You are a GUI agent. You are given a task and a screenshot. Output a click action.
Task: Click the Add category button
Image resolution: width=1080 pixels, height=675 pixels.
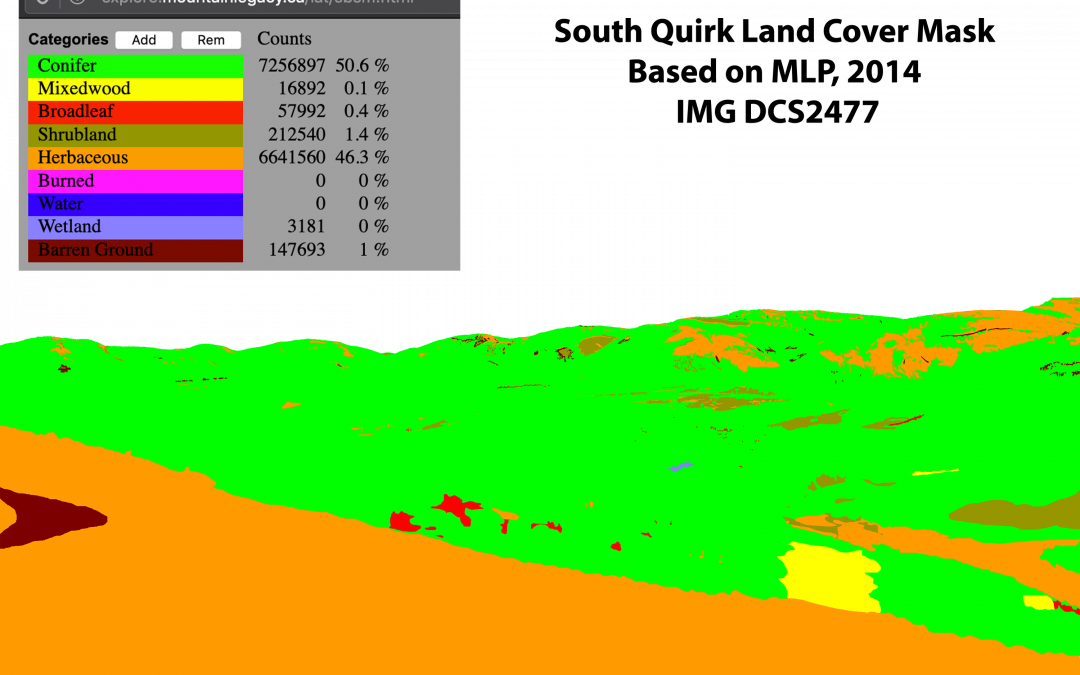[x=144, y=40]
